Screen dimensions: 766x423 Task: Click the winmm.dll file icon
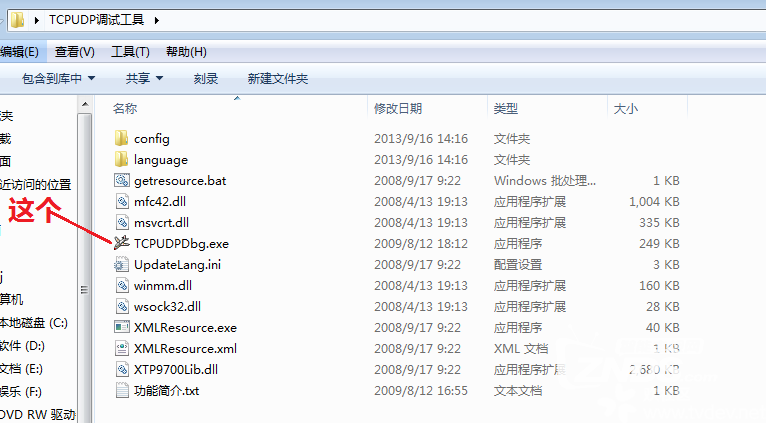(122, 285)
